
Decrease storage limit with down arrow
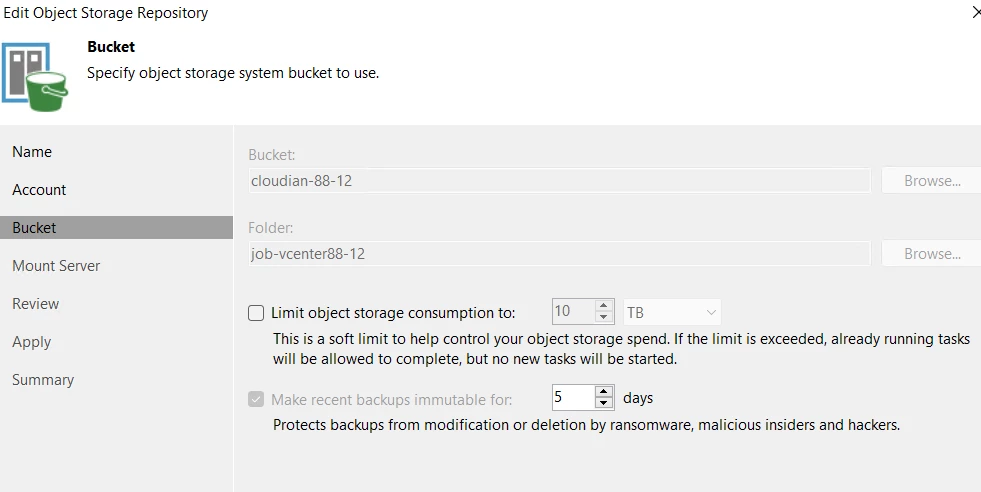click(x=604, y=318)
